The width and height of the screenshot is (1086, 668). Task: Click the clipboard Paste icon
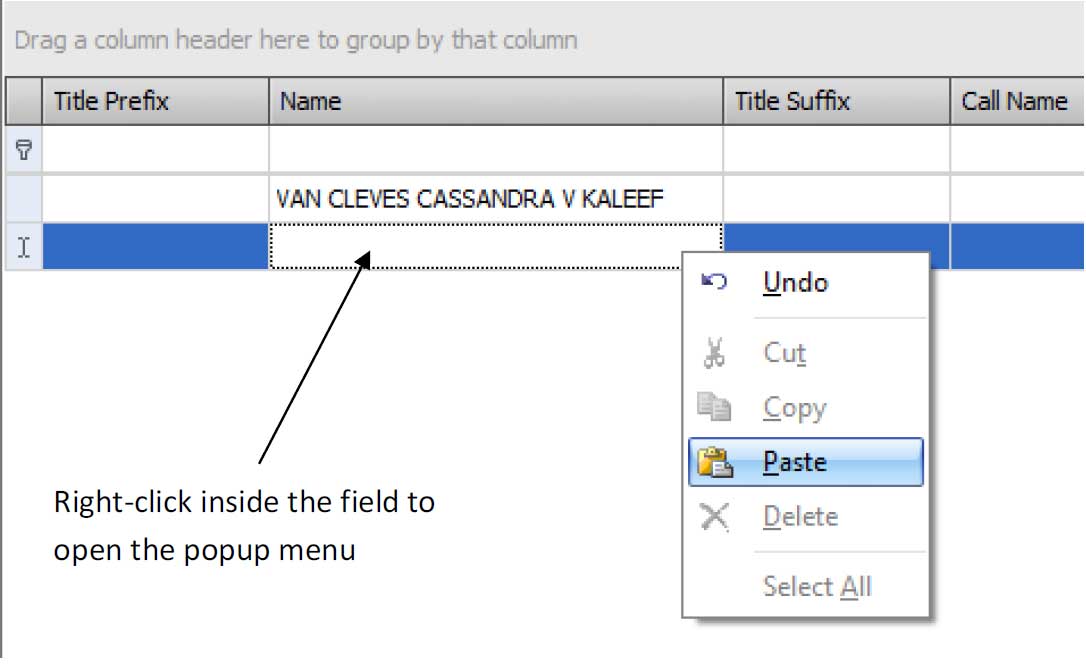coord(712,461)
